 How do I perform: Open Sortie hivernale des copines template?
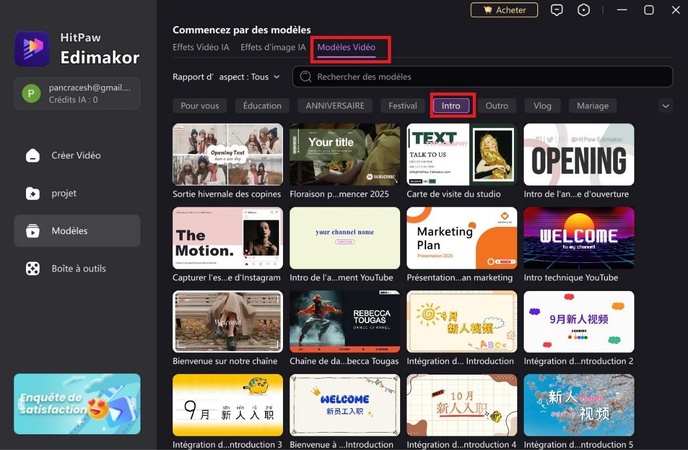click(x=228, y=154)
